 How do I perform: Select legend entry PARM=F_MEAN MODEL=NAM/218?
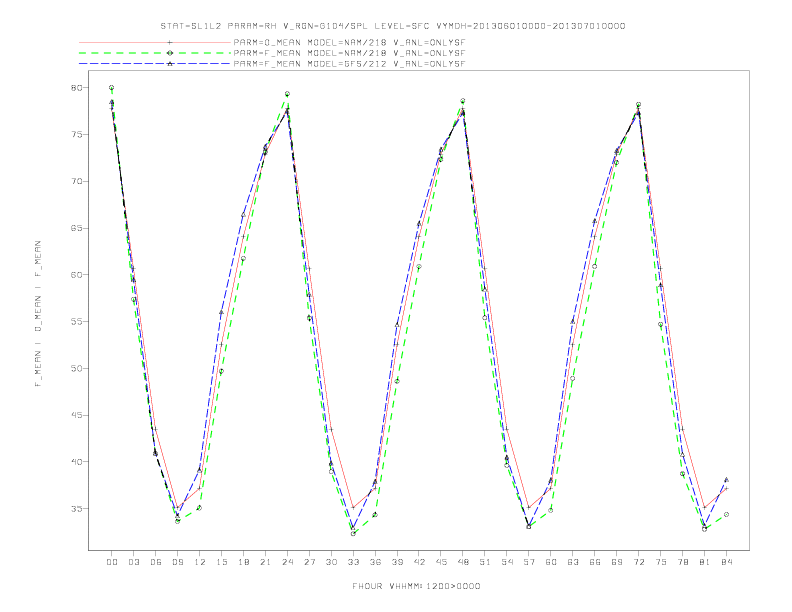[349, 53]
